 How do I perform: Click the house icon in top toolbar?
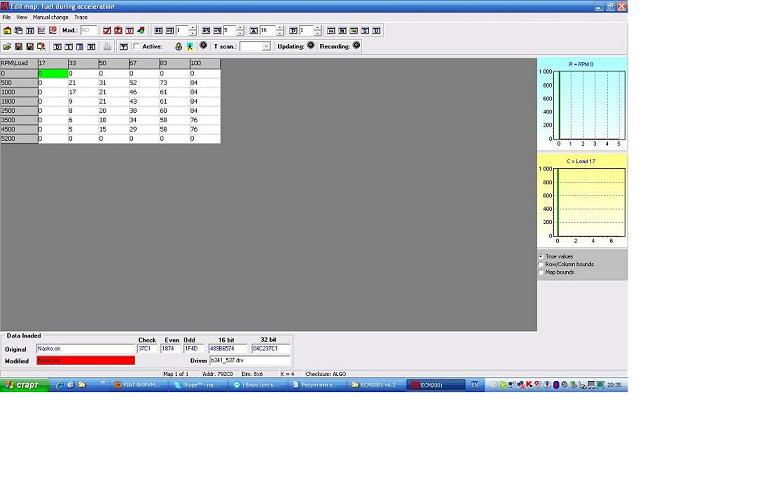pyautogui.click(x=7, y=31)
